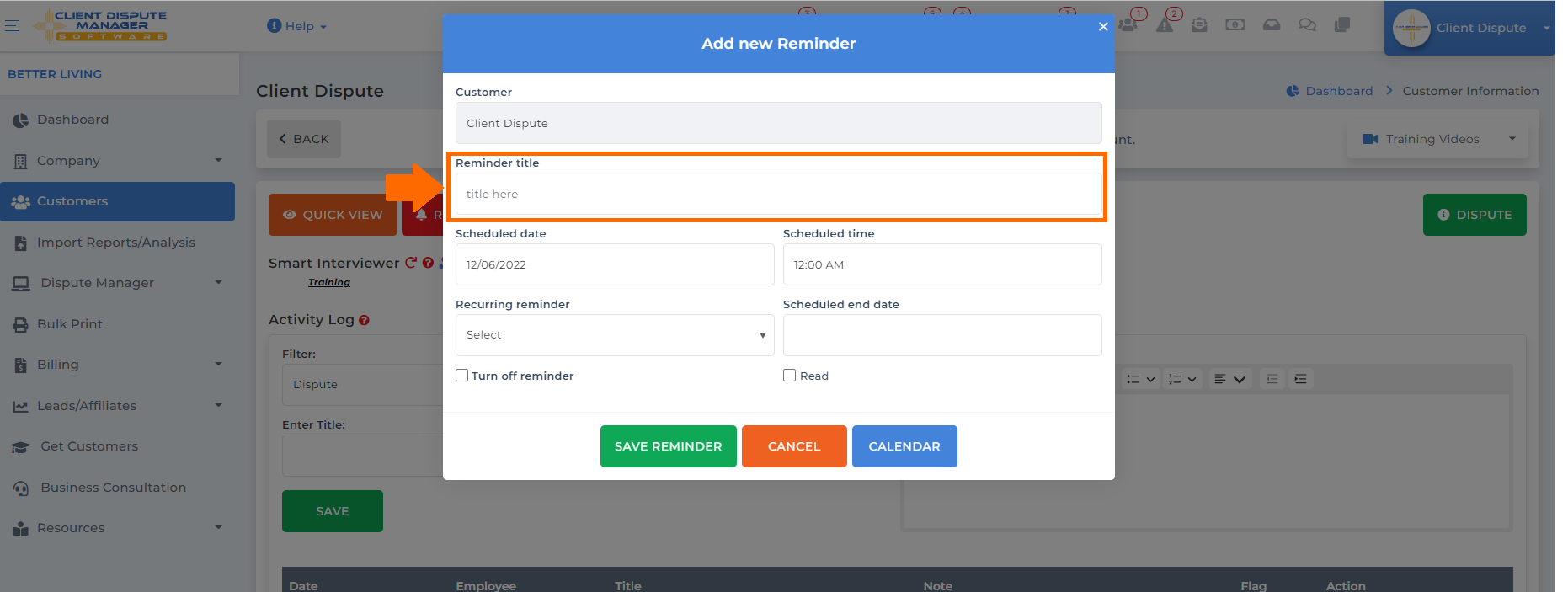Click the open envelope mail icon

point(1200,25)
